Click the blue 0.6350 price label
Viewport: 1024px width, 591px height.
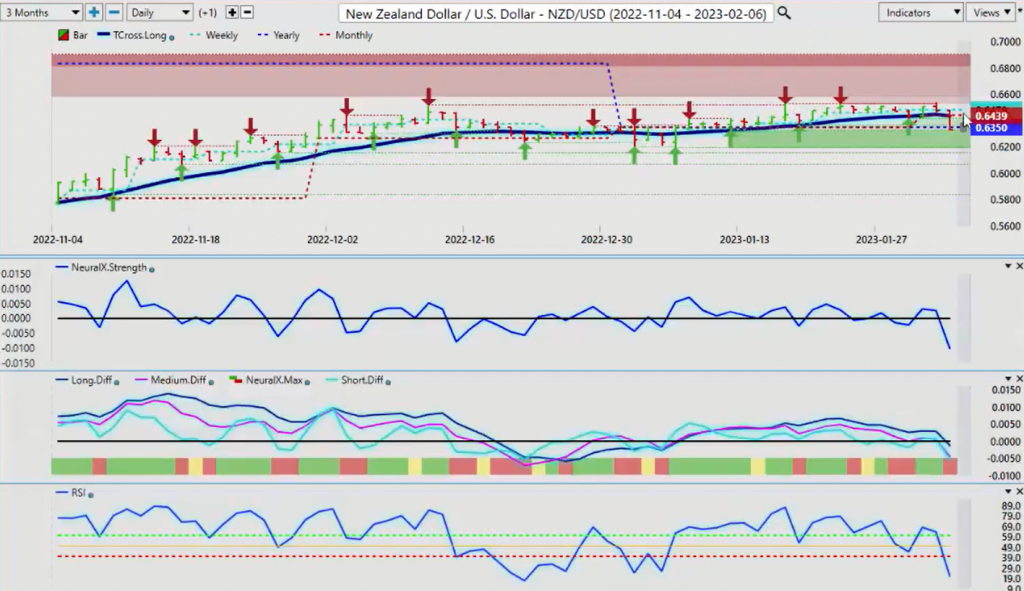point(995,128)
